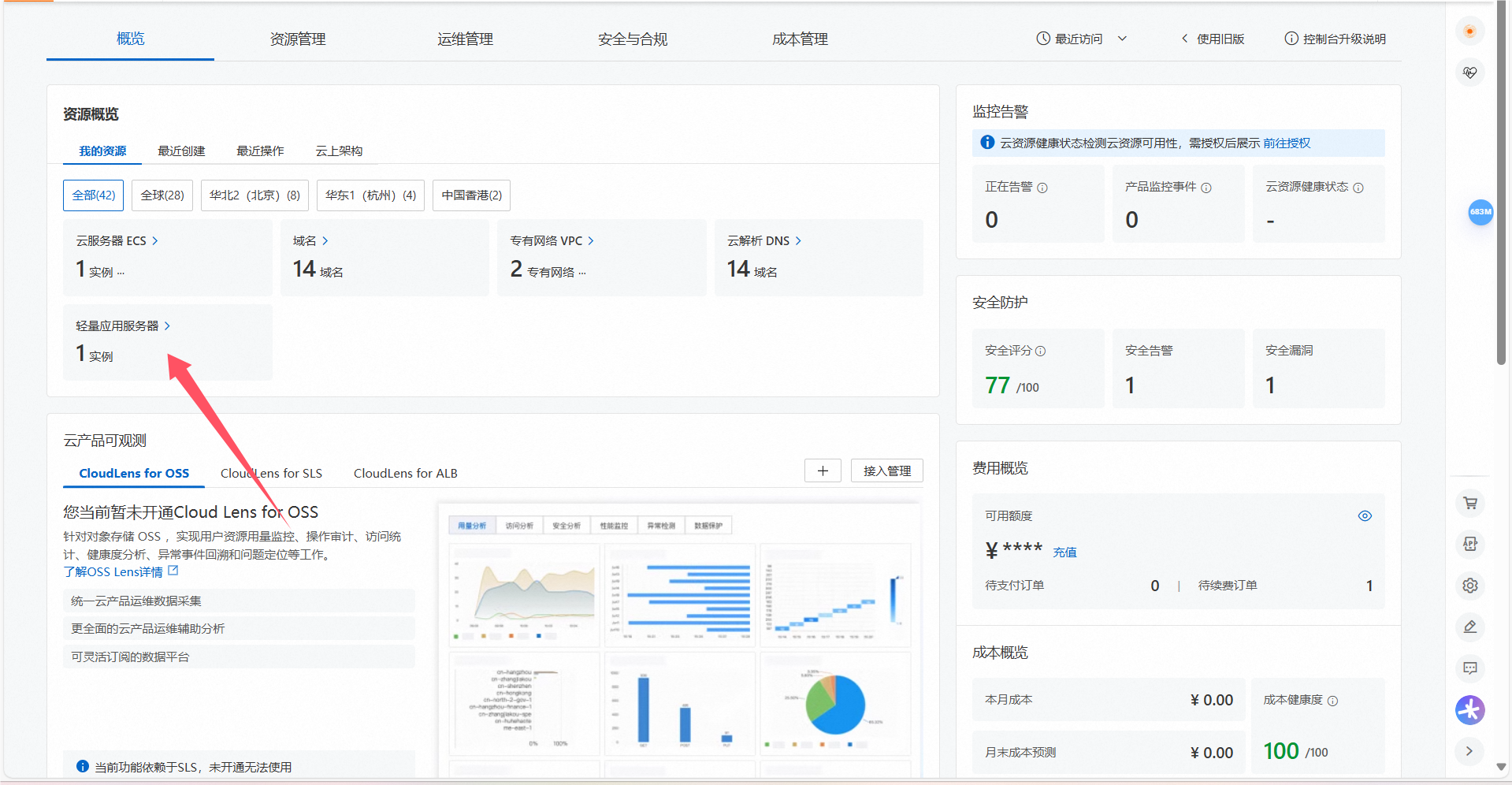This screenshot has height=785, width=1512.
Task: Select the 华北2（北京）(8) region filter
Action: [x=254, y=195]
